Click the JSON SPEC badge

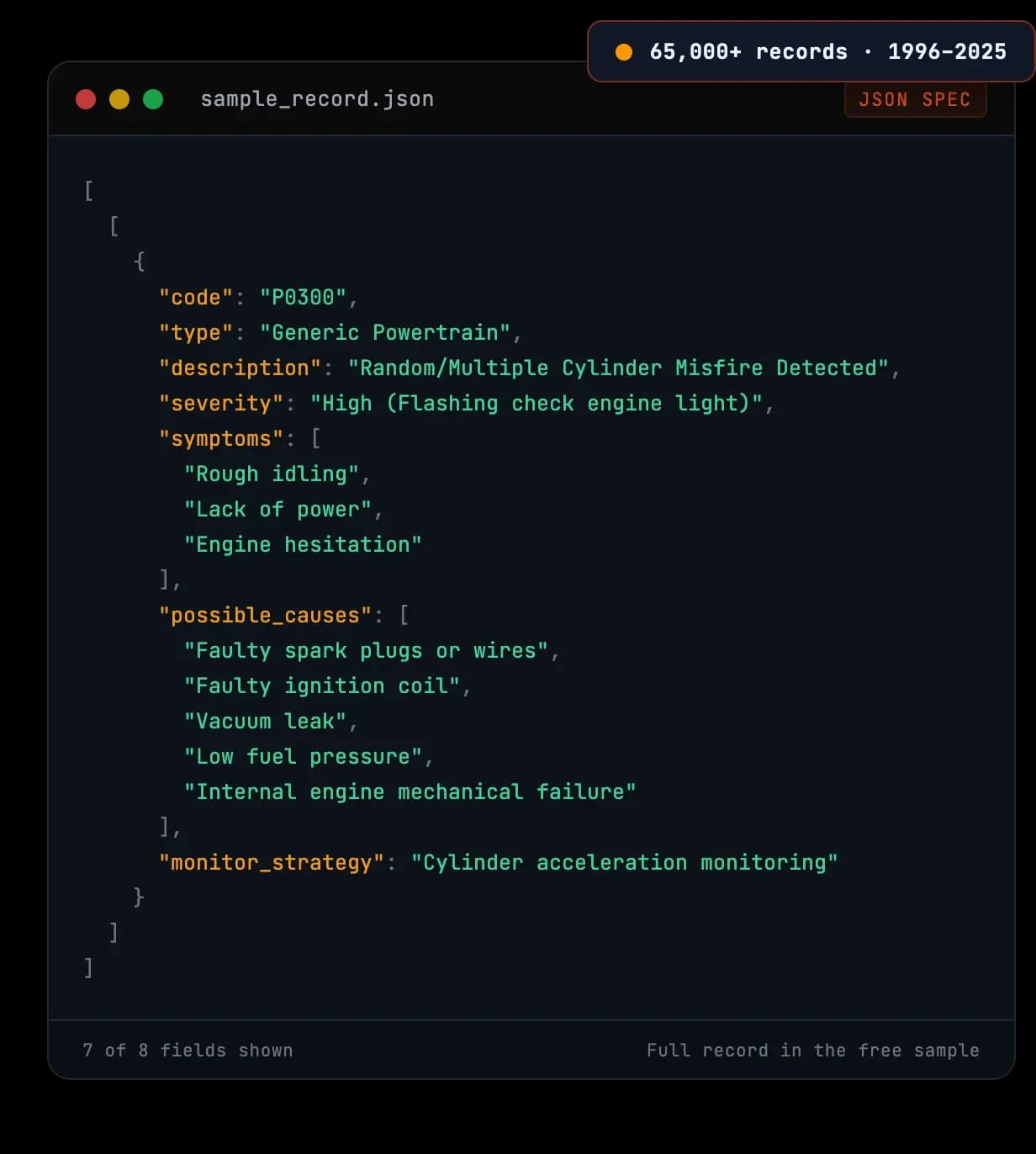pos(915,99)
